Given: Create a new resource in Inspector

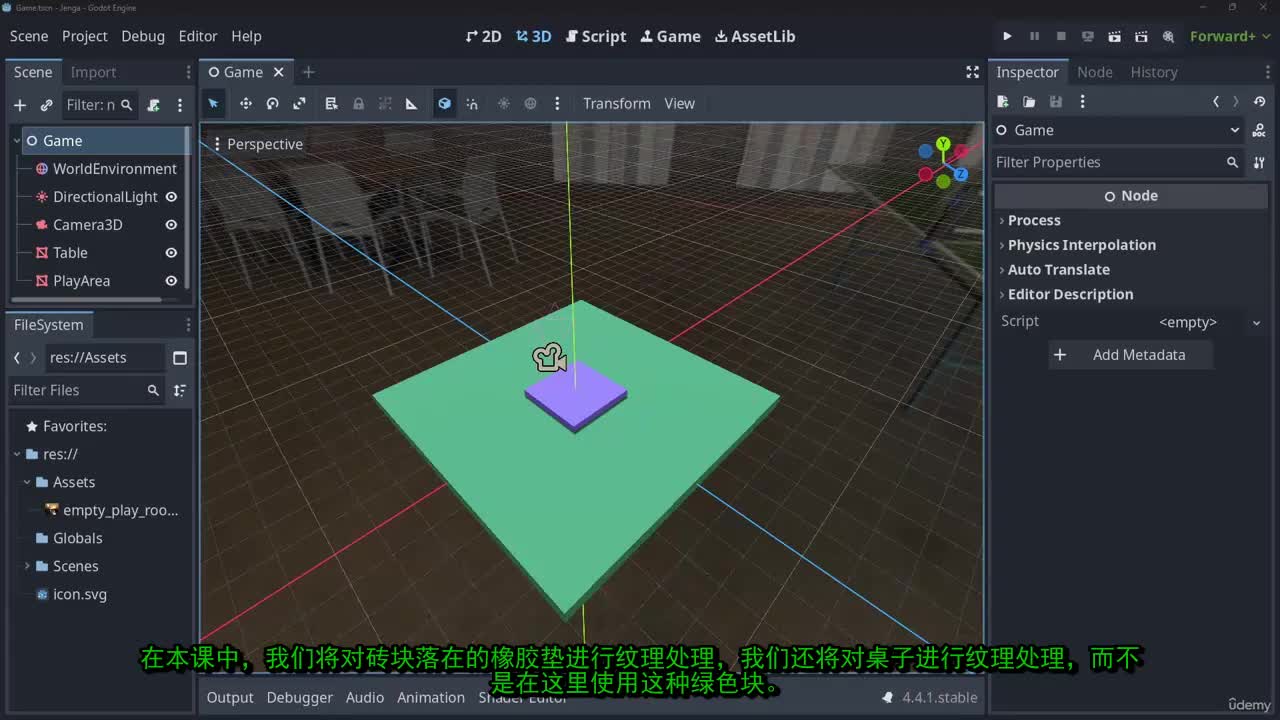Looking at the screenshot, I should pyautogui.click(x=1002, y=102).
